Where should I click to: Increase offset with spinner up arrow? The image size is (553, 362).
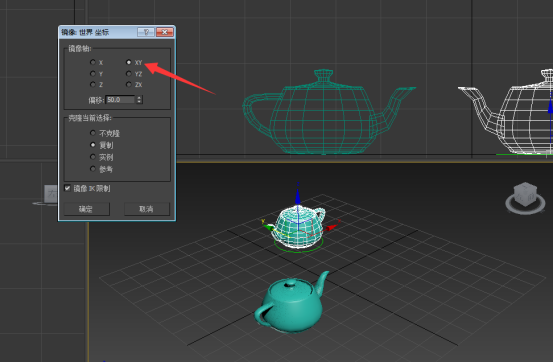[139, 98]
